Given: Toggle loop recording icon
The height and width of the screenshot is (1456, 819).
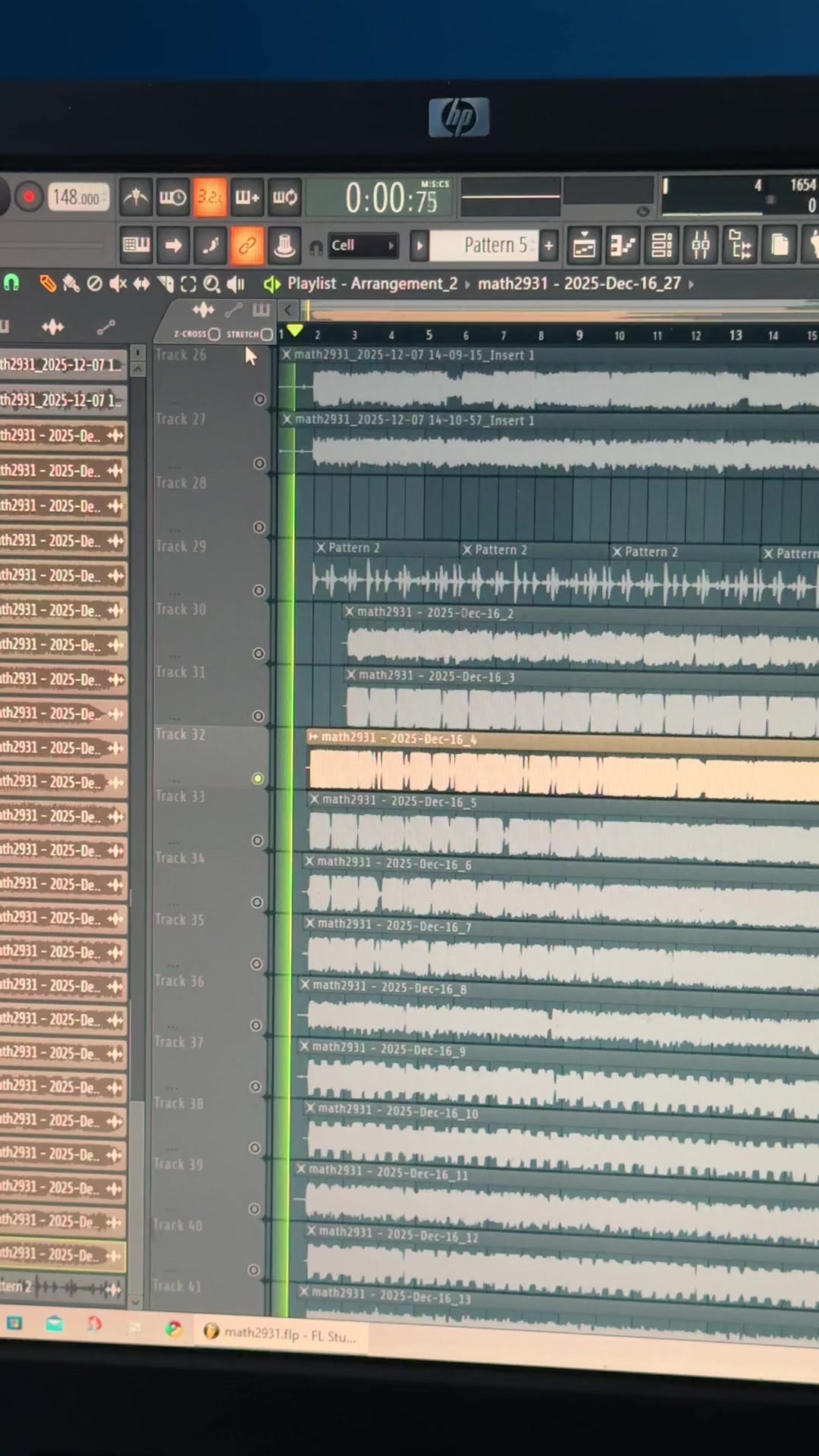Looking at the screenshot, I should (285, 198).
